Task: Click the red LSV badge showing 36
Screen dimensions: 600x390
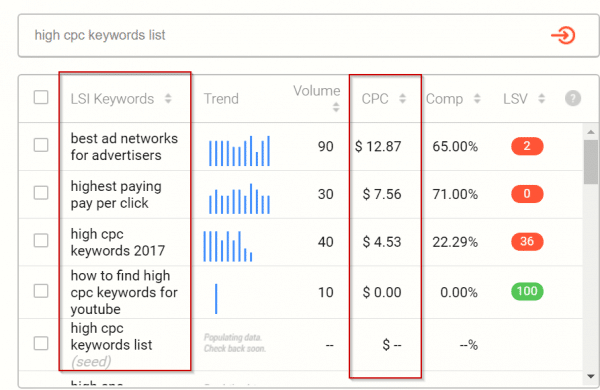Action: pyautogui.click(x=527, y=241)
